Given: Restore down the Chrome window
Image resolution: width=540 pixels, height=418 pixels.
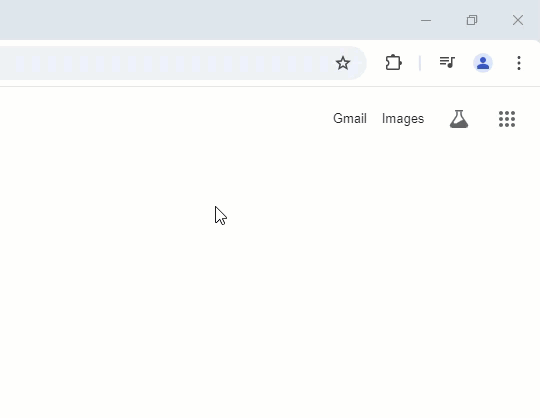Looking at the screenshot, I should pyautogui.click(x=472, y=20).
